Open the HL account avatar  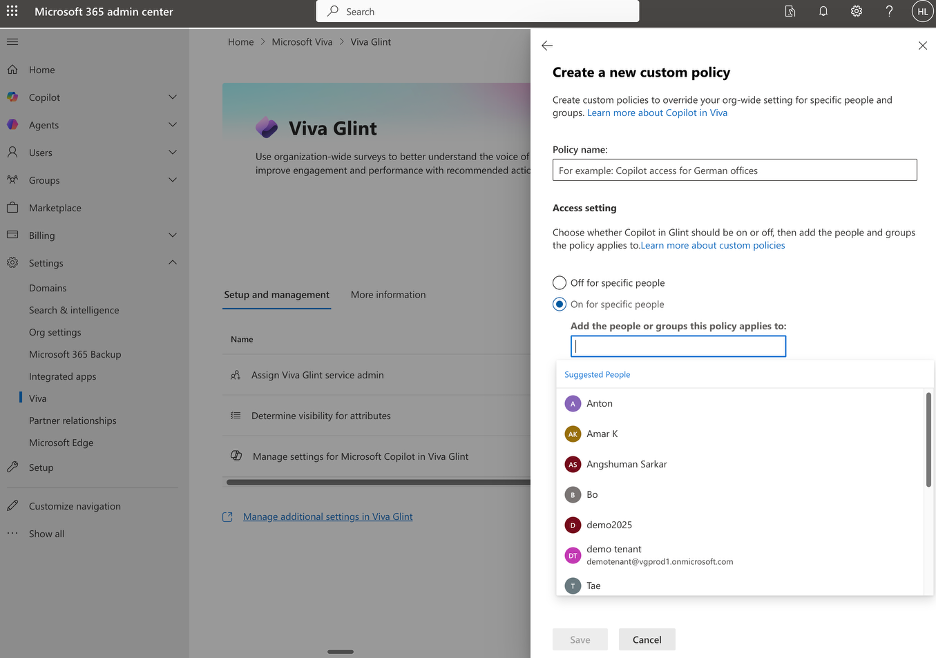tap(920, 11)
